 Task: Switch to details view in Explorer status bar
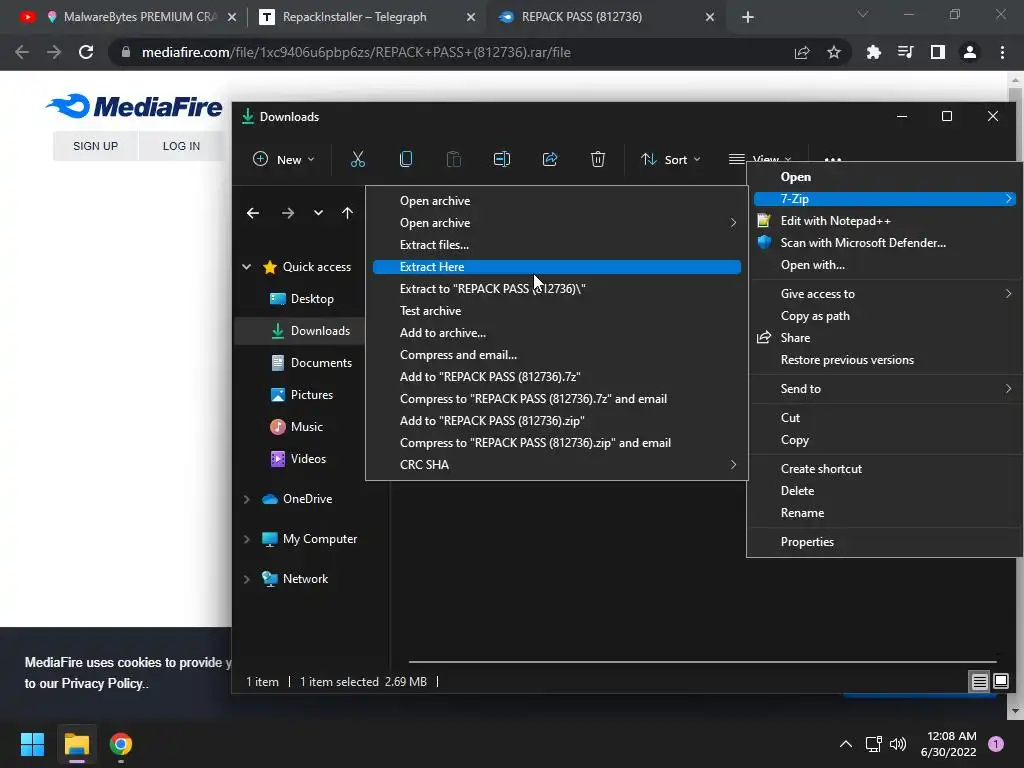[x=979, y=682]
